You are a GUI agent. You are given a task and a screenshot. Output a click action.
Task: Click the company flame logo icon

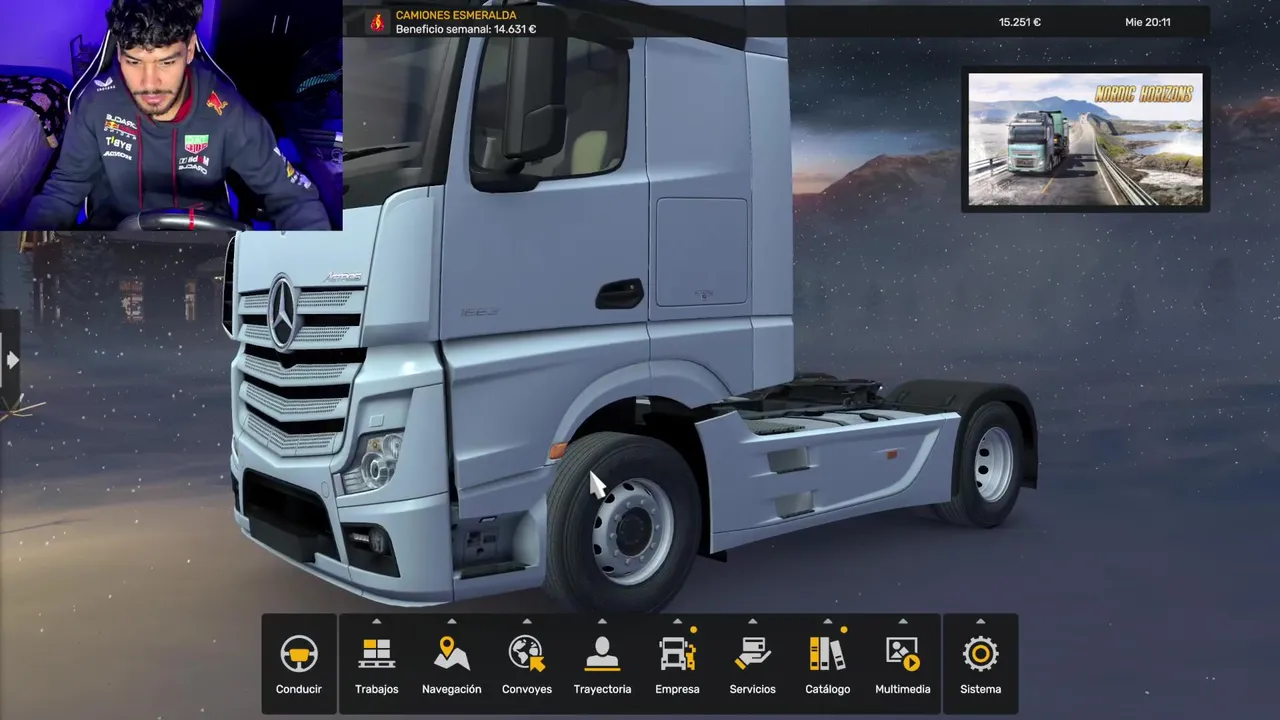point(377,22)
